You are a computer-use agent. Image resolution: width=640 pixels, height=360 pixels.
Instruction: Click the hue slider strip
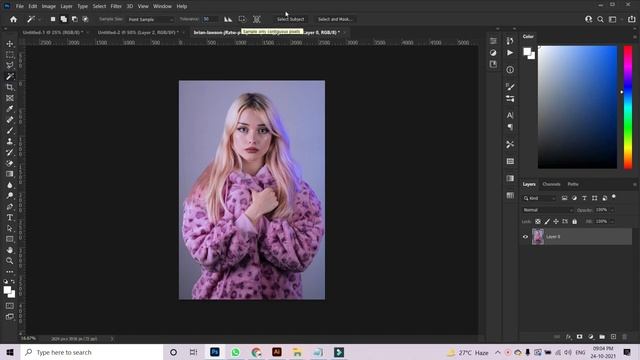click(x=628, y=107)
